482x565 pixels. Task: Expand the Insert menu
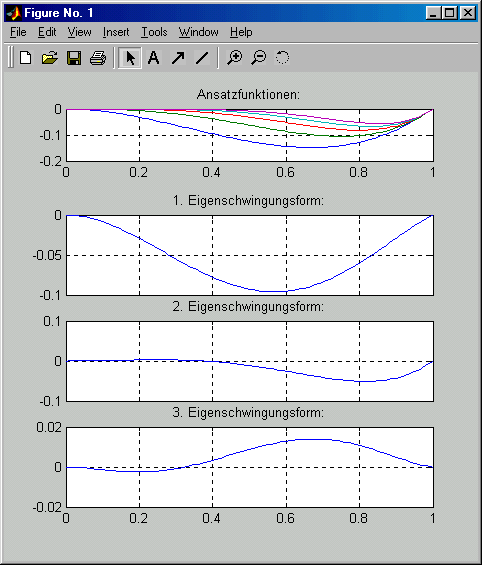[x=116, y=32]
